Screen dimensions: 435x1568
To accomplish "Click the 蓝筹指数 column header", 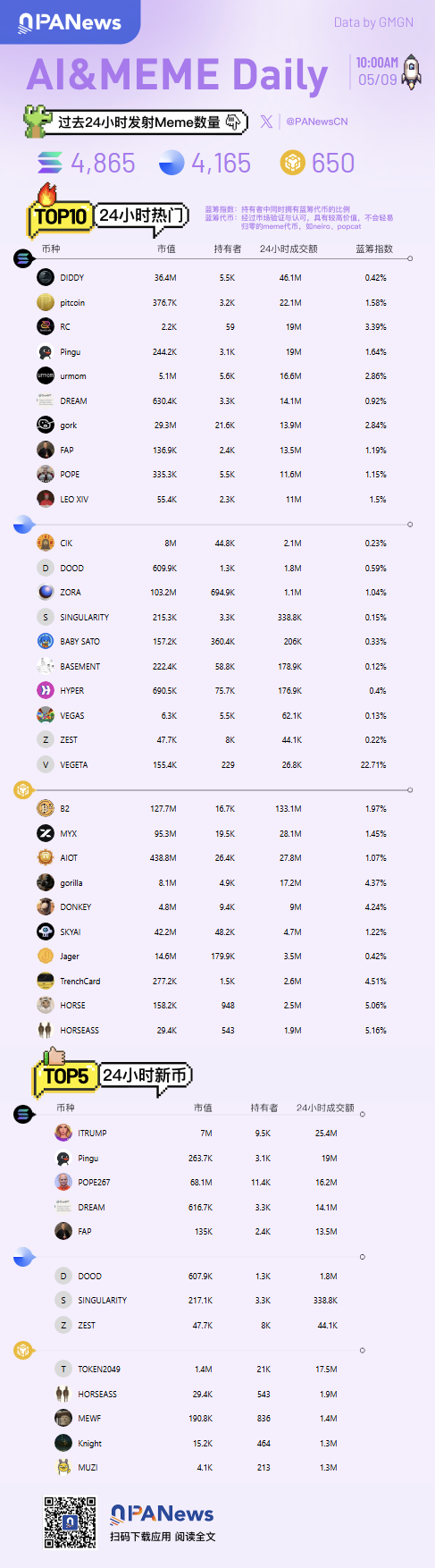I will 373,249.
